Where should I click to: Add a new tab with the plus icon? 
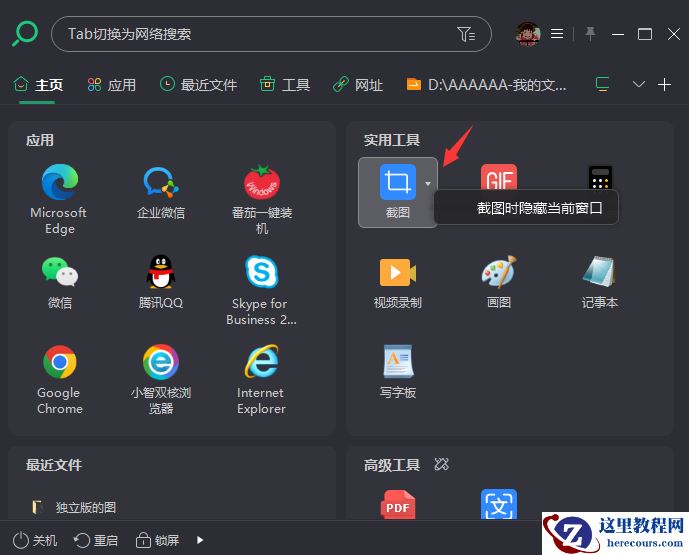point(664,84)
